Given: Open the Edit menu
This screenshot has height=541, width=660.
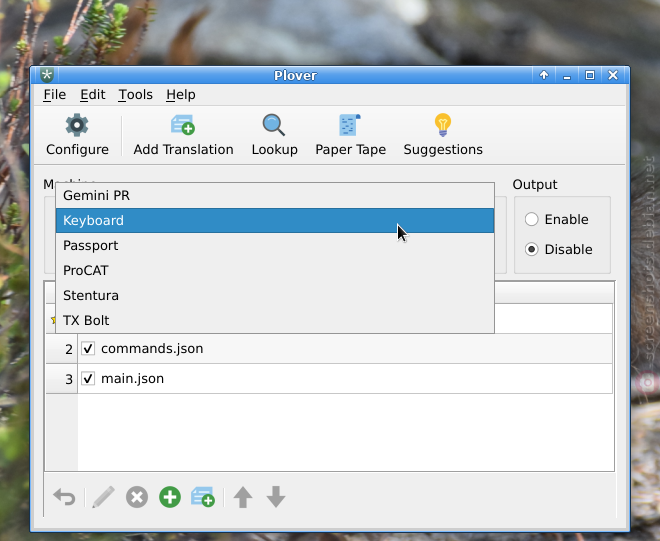Looking at the screenshot, I should tap(93, 95).
